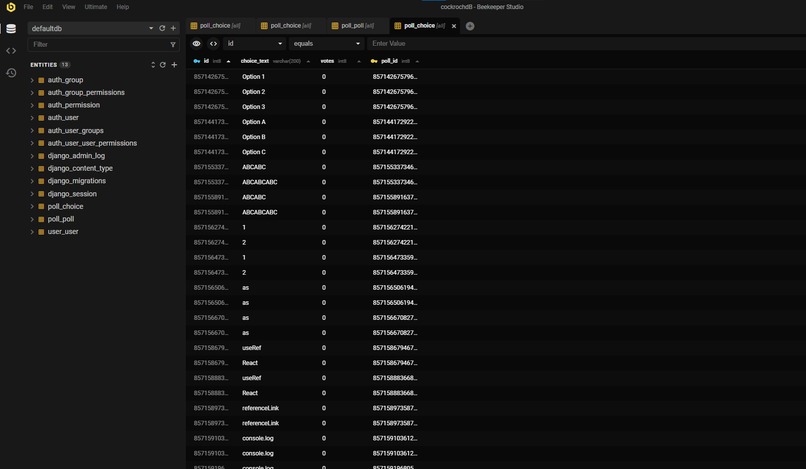Expand the django_migrations table

pyautogui.click(x=32, y=182)
